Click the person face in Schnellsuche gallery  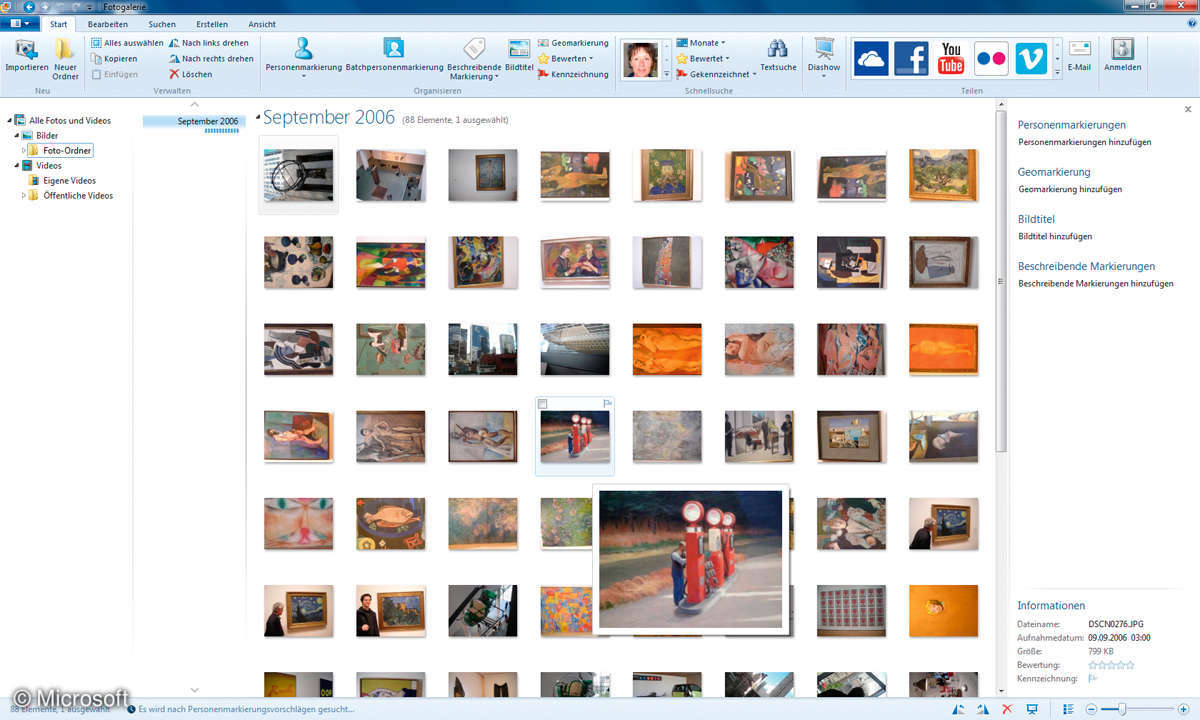[x=640, y=60]
